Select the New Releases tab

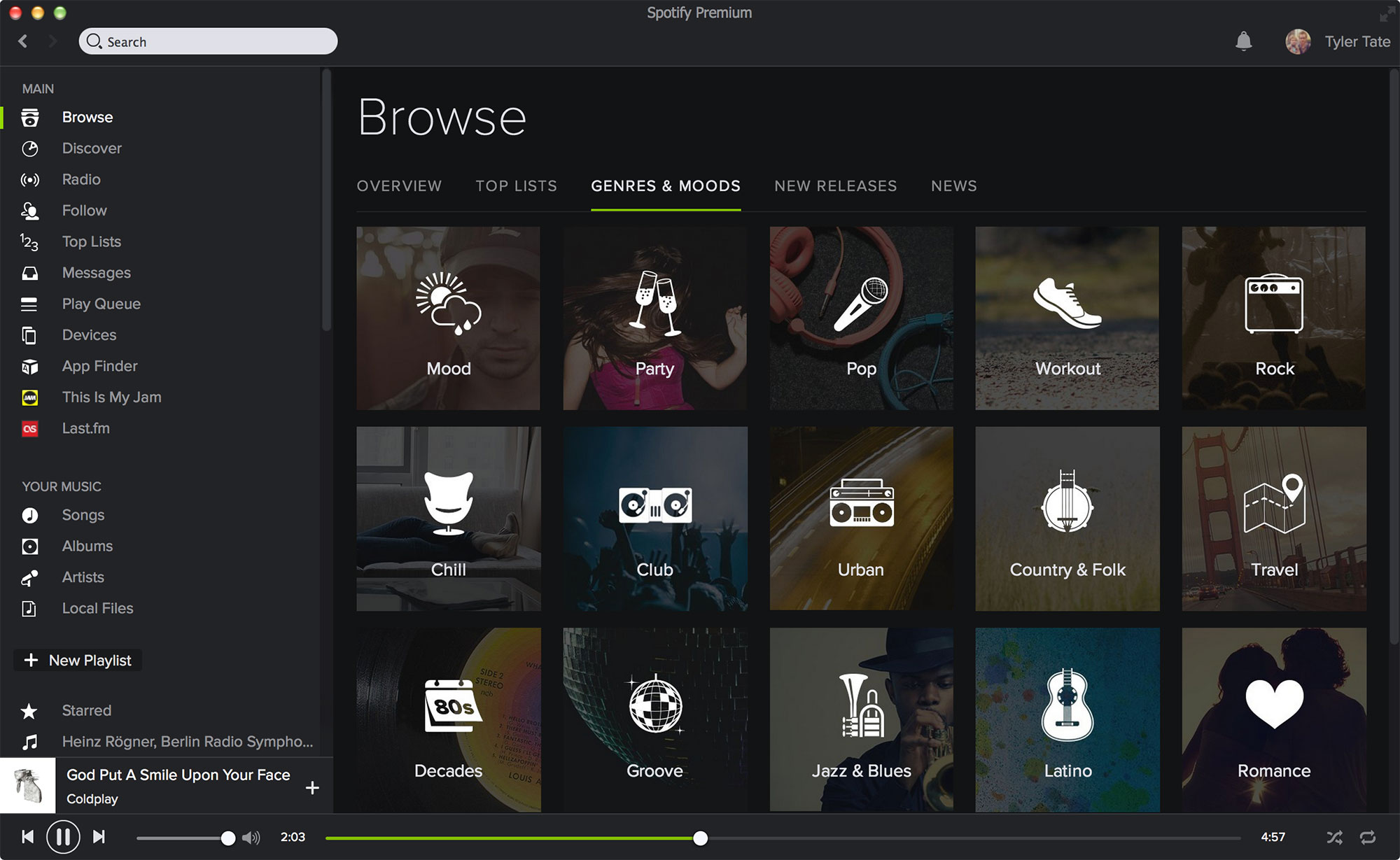[834, 186]
